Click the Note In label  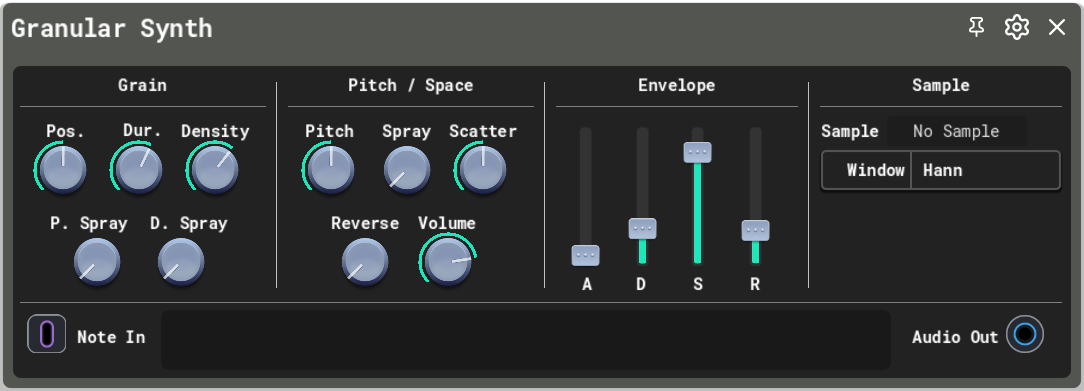point(111,337)
